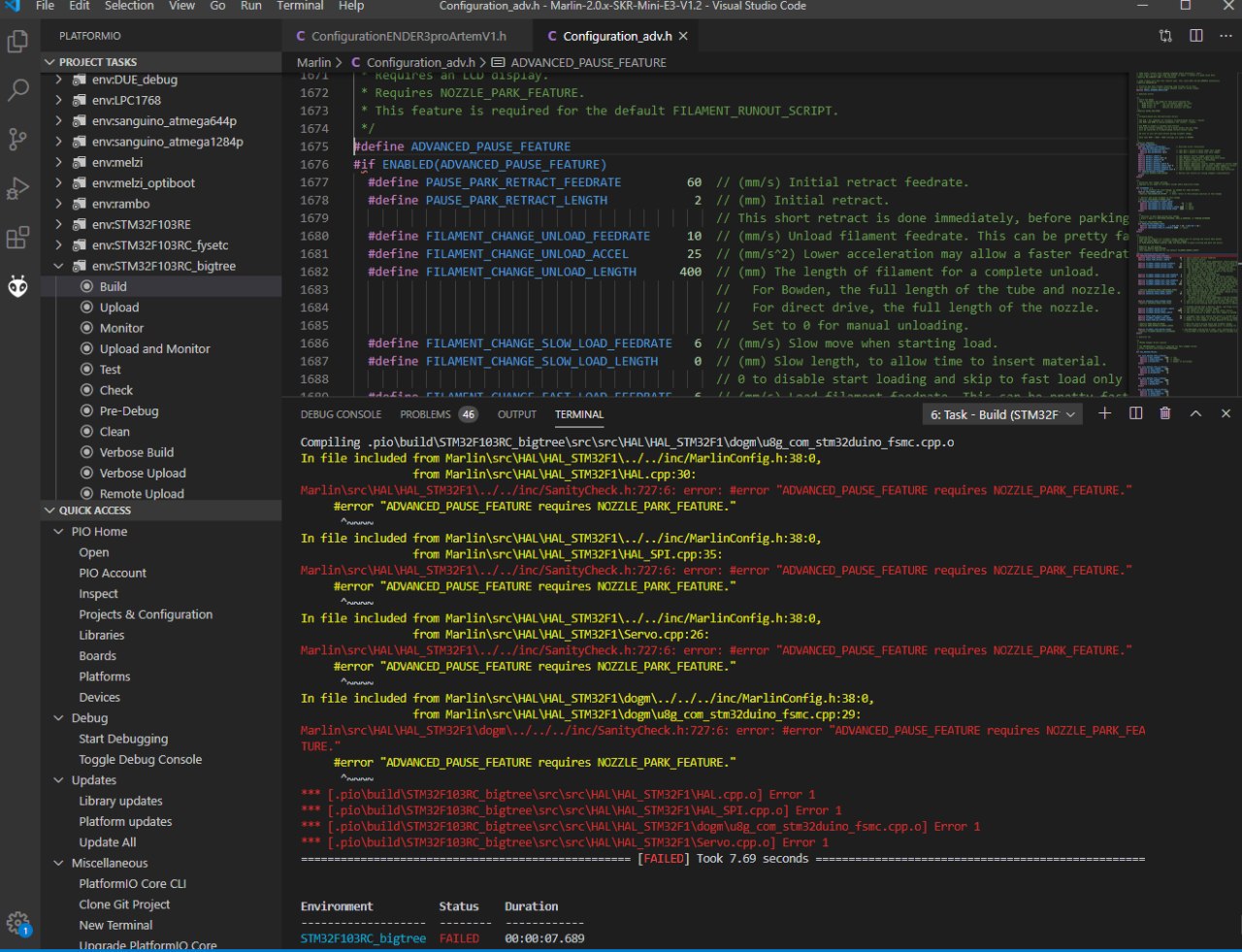Collapse the Debug group
The image size is (1242, 952).
click(x=59, y=717)
